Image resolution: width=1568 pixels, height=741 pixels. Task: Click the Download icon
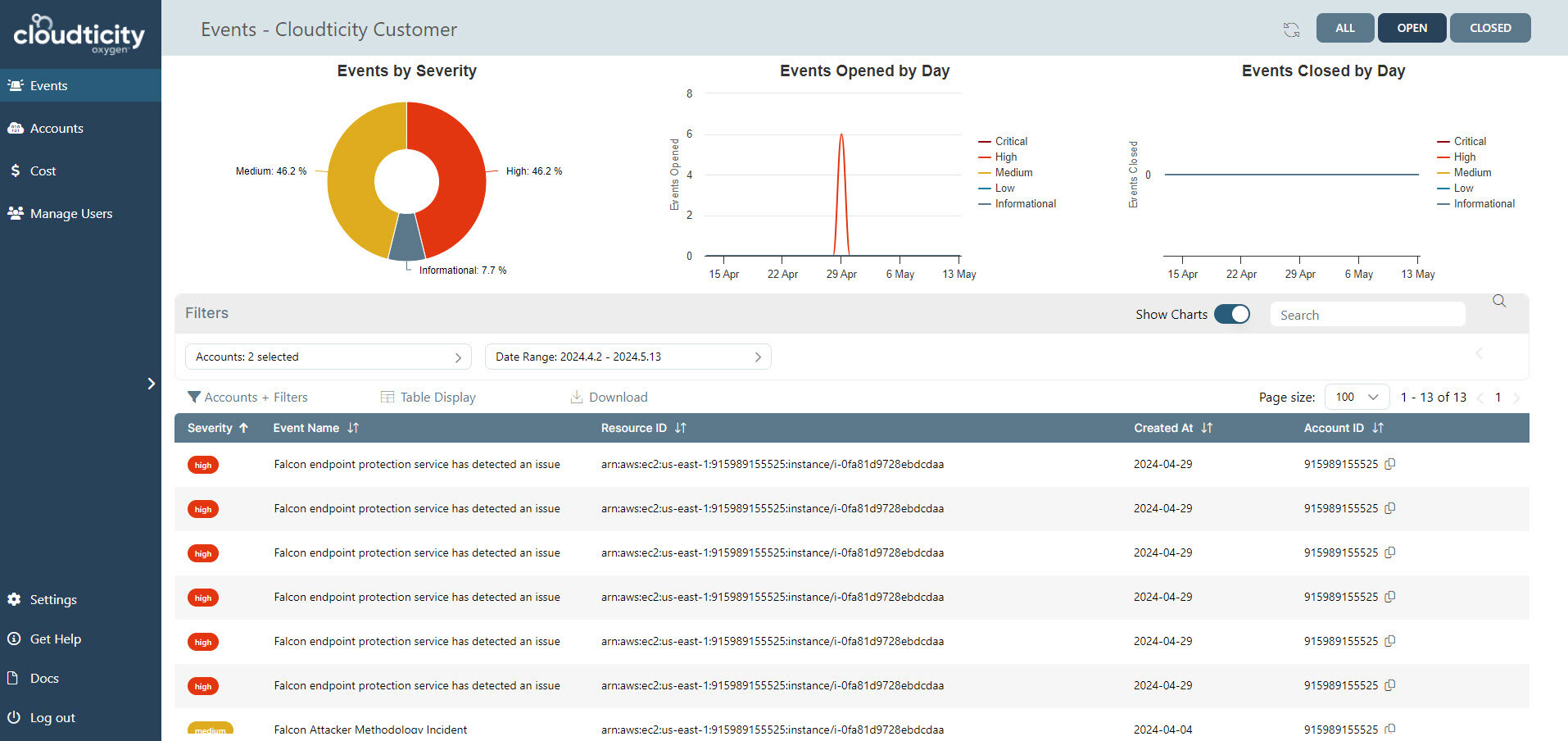click(577, 397)
